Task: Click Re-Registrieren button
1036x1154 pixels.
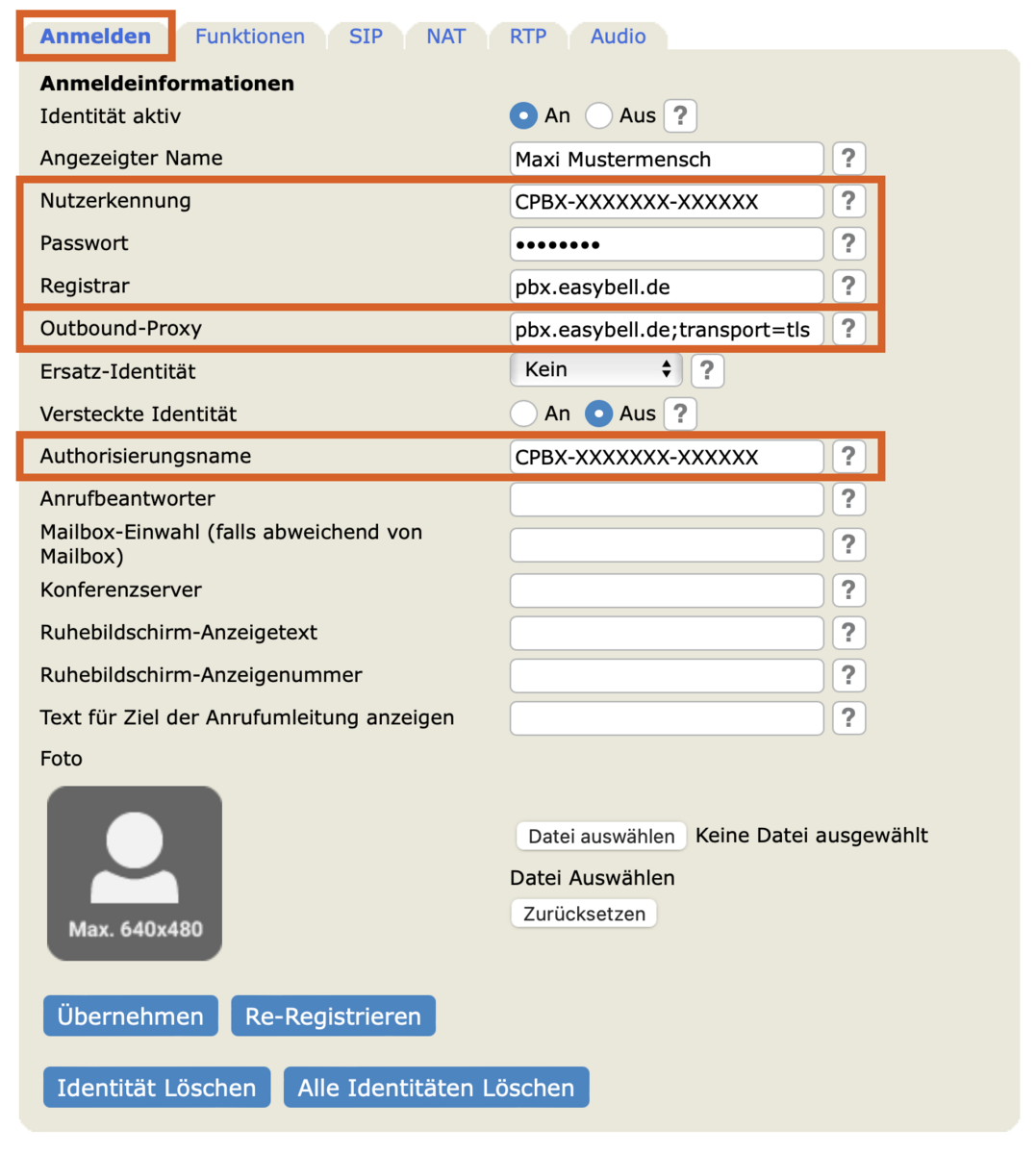Action: (333, 1016)
